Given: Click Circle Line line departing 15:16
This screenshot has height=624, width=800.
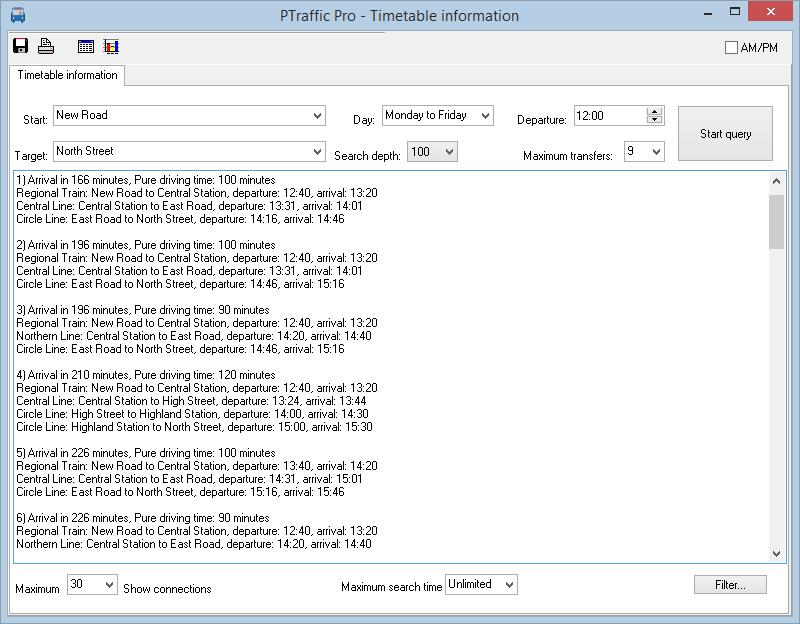Looking at the screenshot, I should pyautogui.click(x=181, y=492).
